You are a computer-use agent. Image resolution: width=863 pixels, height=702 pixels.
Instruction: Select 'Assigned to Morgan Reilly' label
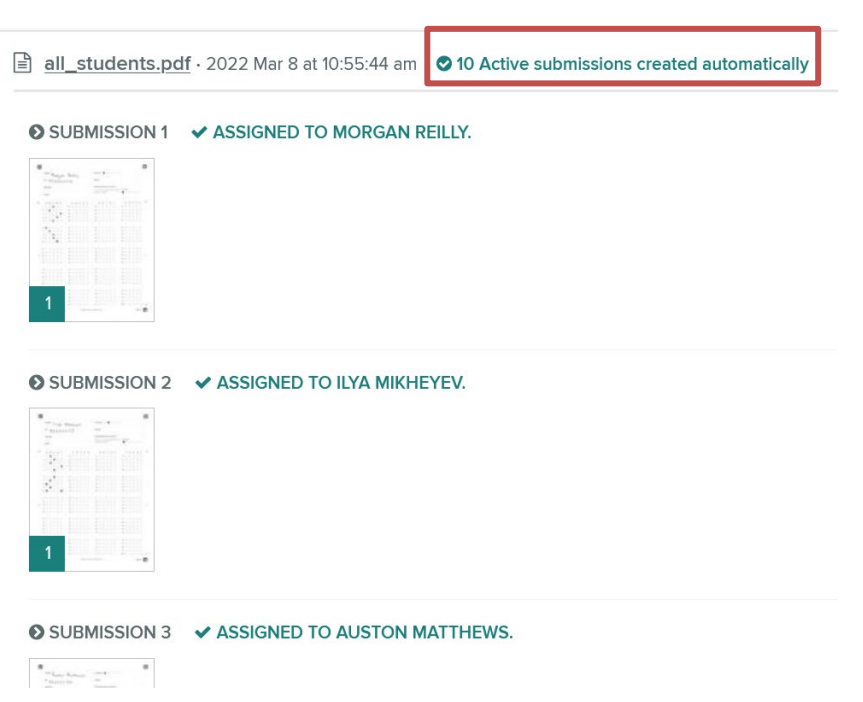[x=342, y=132]
